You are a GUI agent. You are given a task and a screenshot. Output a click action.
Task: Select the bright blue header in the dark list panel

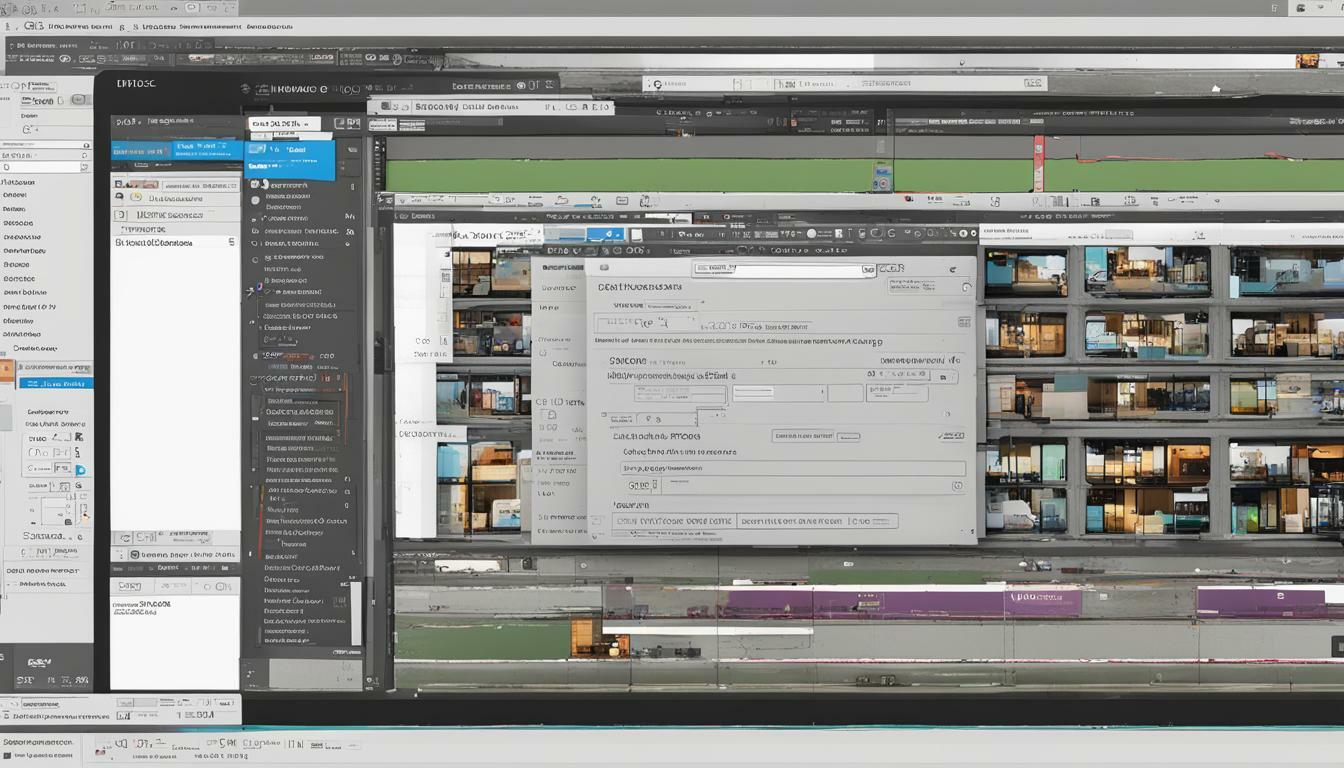click(290, 160)
